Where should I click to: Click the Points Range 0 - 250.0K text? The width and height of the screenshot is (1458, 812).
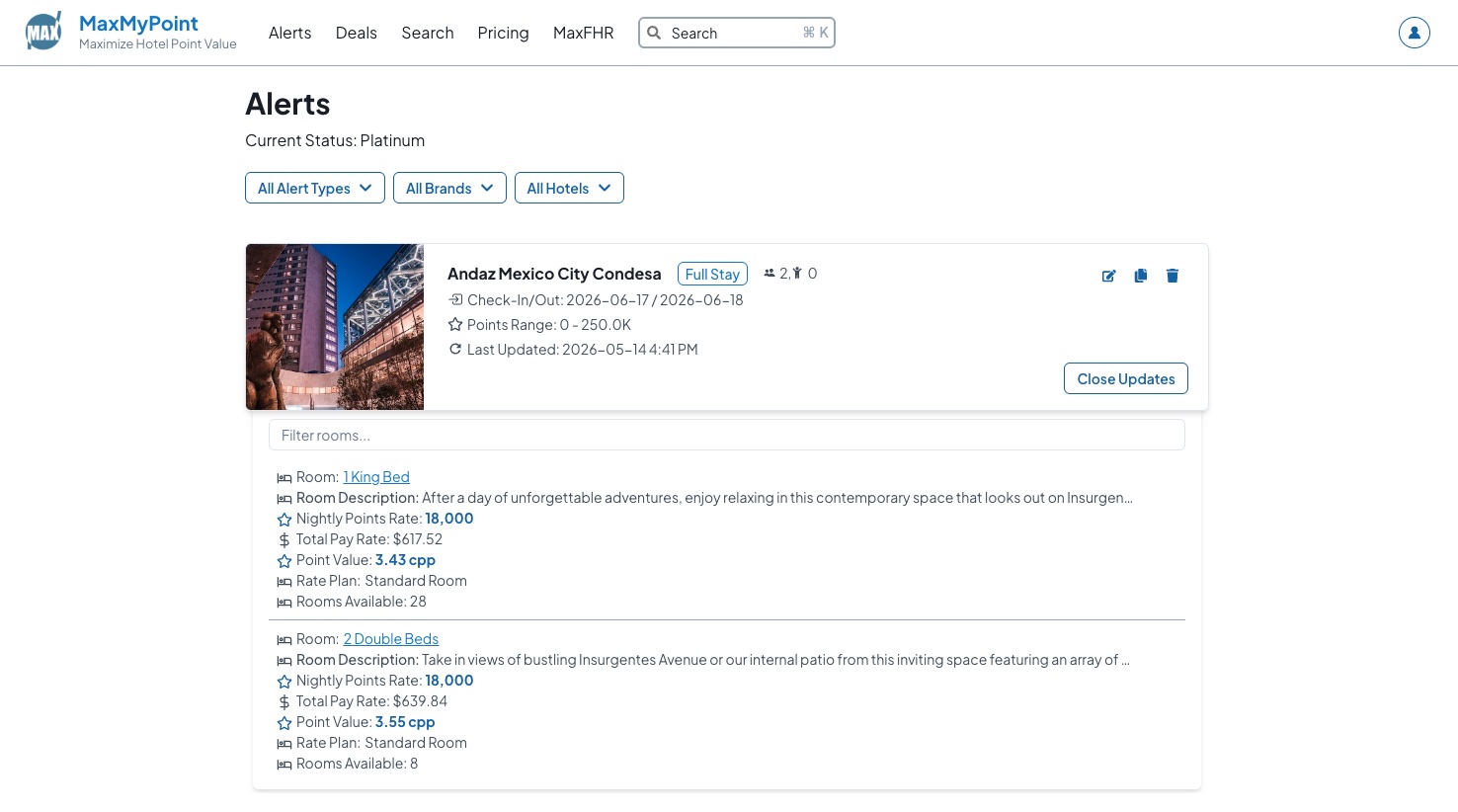click(549, 325)
